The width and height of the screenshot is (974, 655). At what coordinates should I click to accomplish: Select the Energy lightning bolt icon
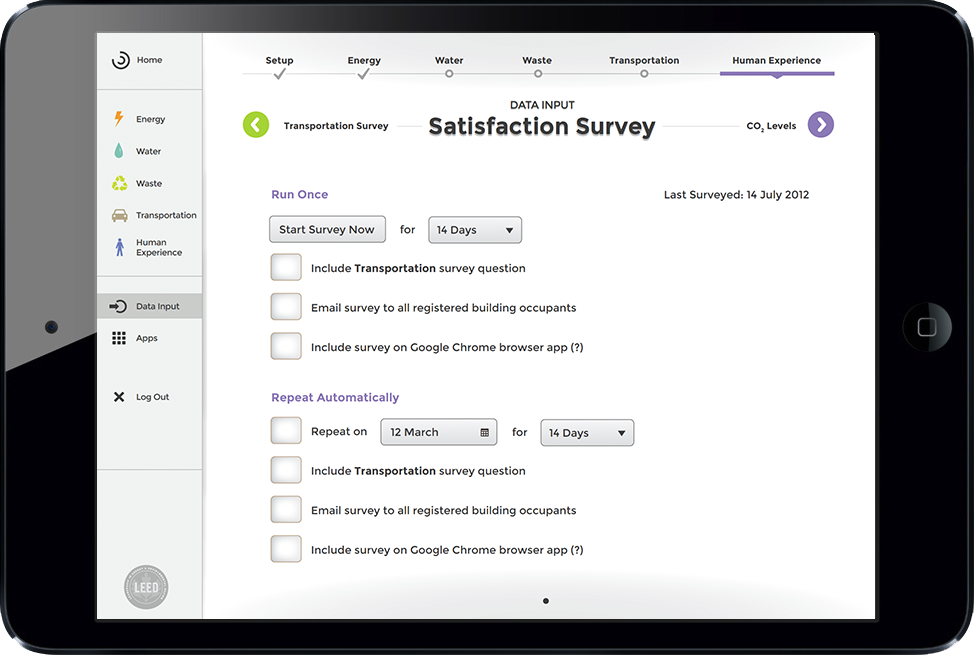[119, 118]
